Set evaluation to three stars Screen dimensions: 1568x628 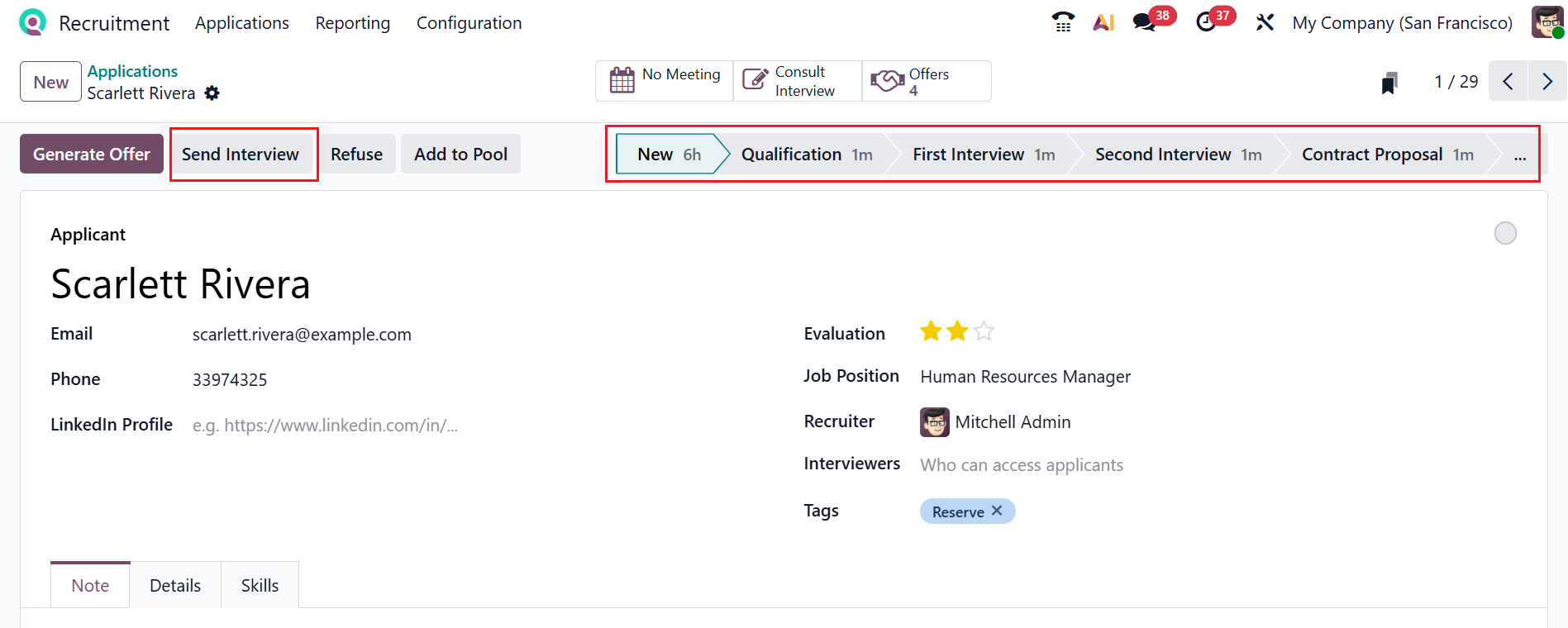[984, 332]
